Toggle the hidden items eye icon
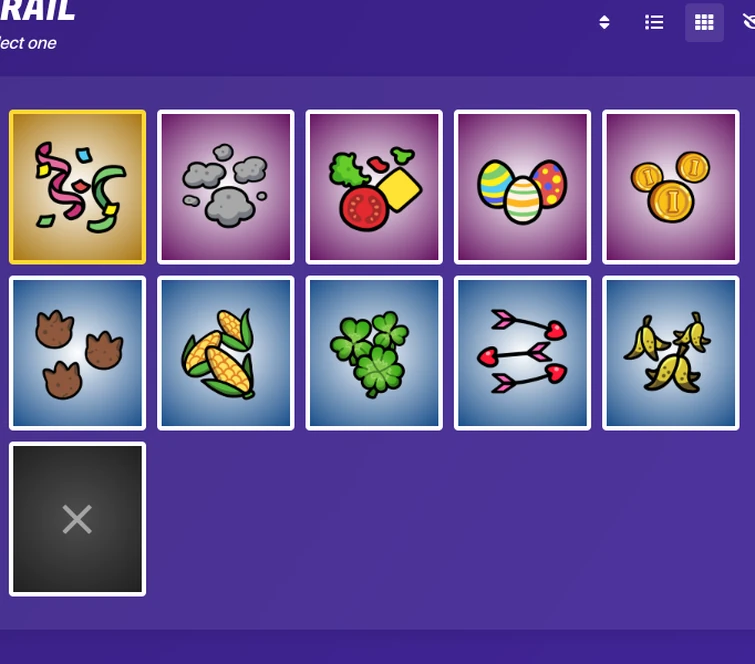This screenshot has width=755, height=664. [x=748, y=22]
